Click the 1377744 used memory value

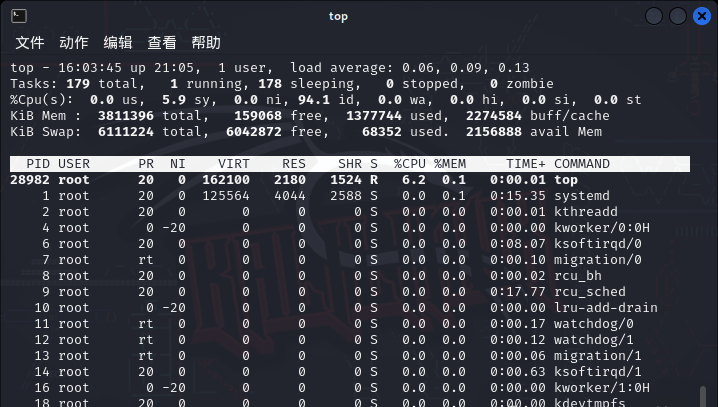(x=374, y=116)
